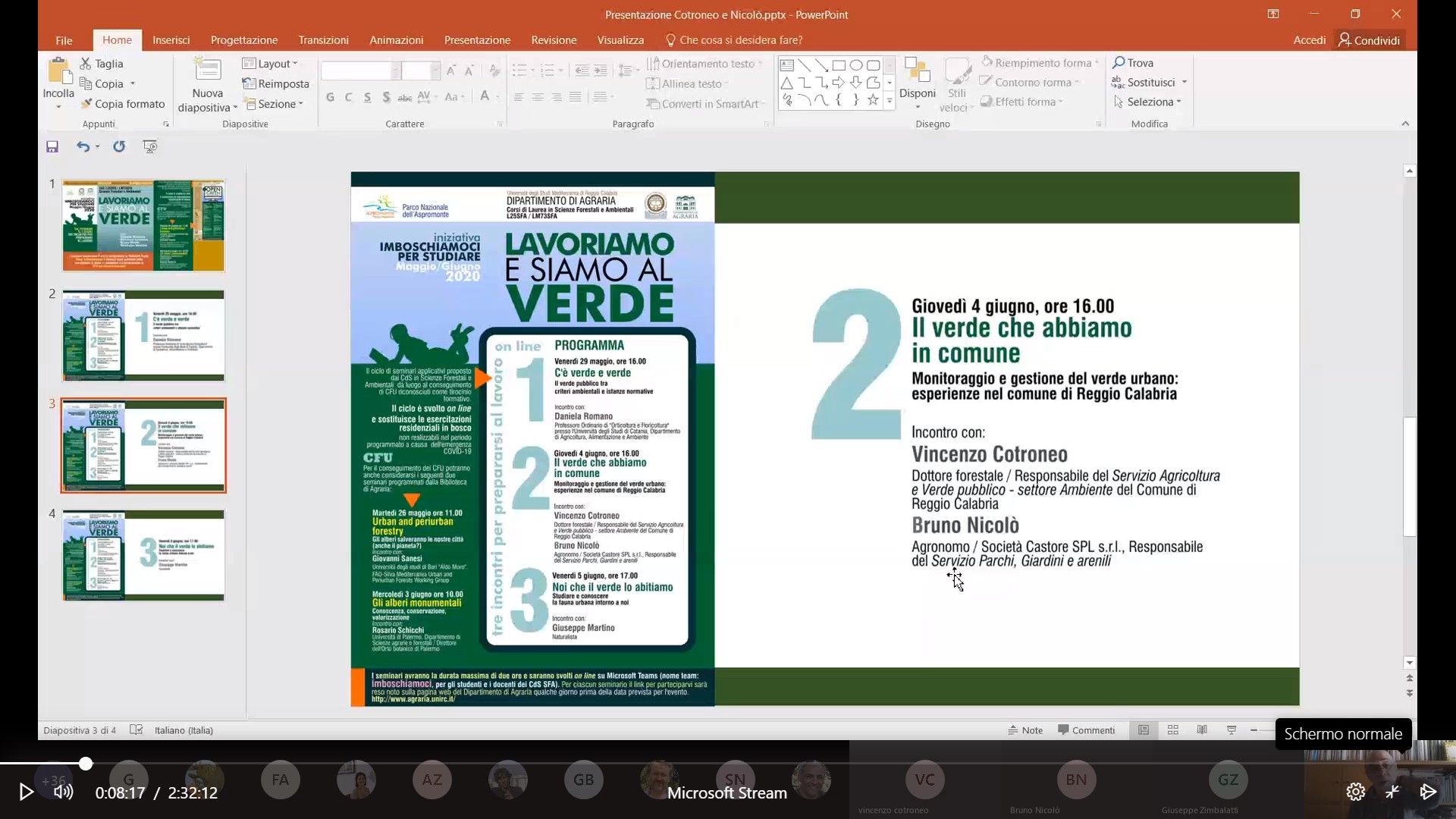
Task: Click the Trova search icon
Action: tap(1119, 63)
